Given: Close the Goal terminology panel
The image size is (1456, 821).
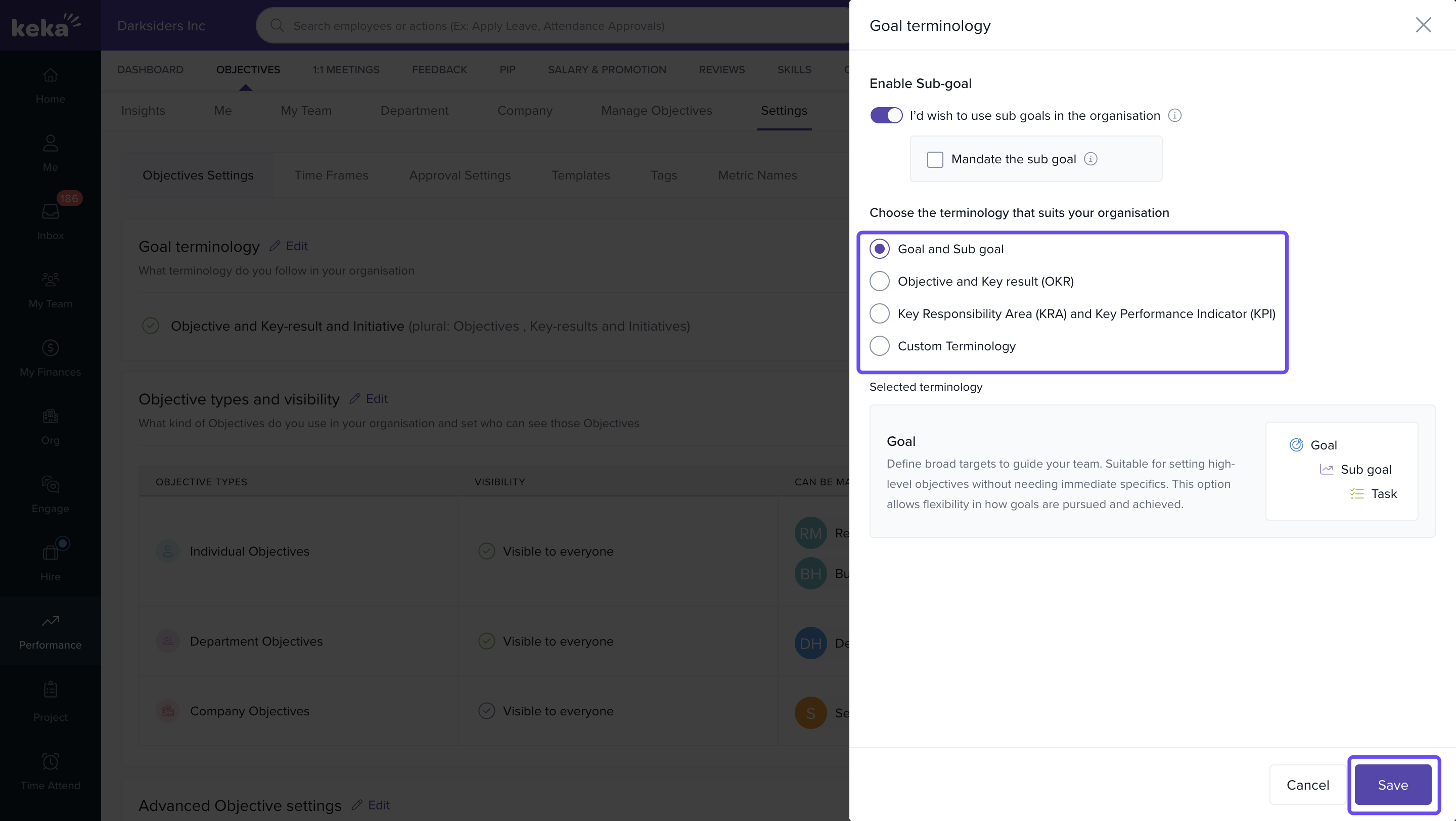Looking at the screenshot, I should pyautogui.click(x=1423, y=25).
